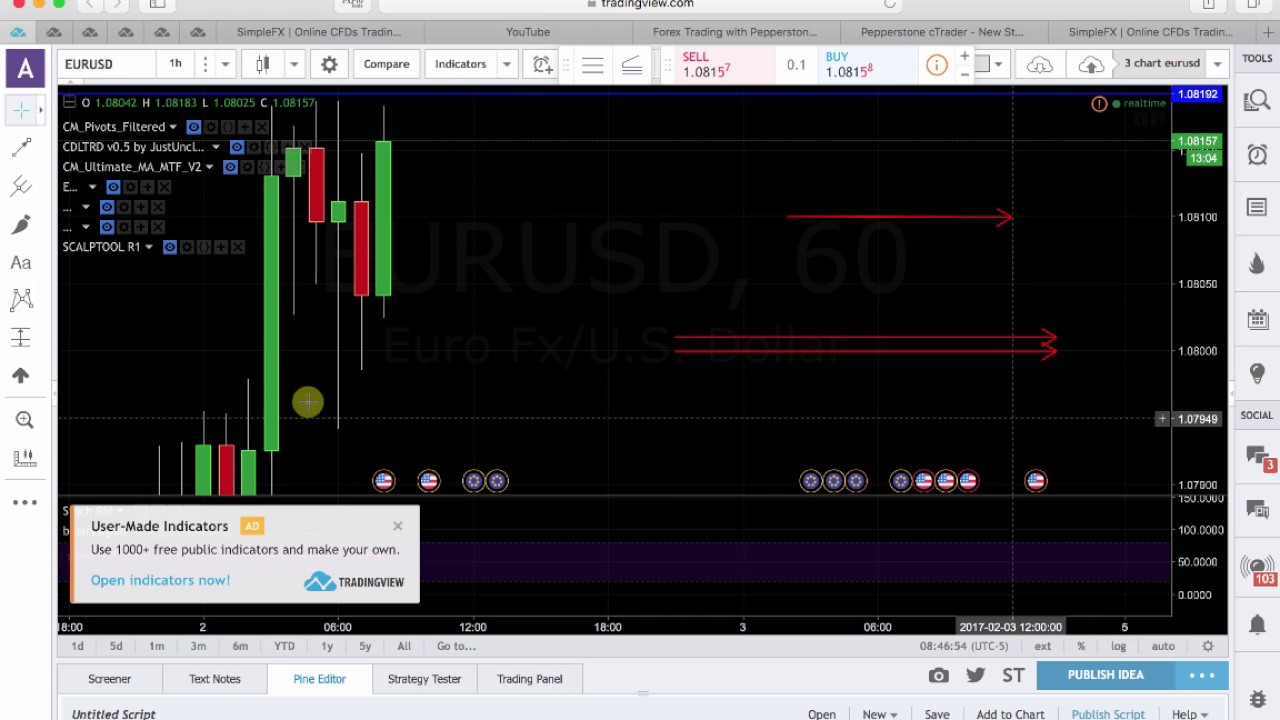The width and height of the screenshot is (1280, 720).
Task: Open the Indicators dropdown arrow
Action: click(506, 64)
